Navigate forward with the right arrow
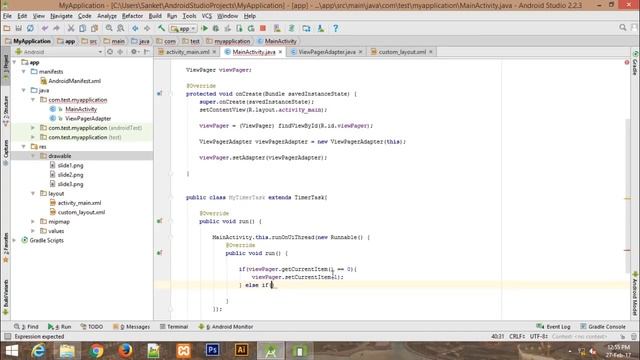The height and width of the screenshot is (360, 640). click(147, 28)
